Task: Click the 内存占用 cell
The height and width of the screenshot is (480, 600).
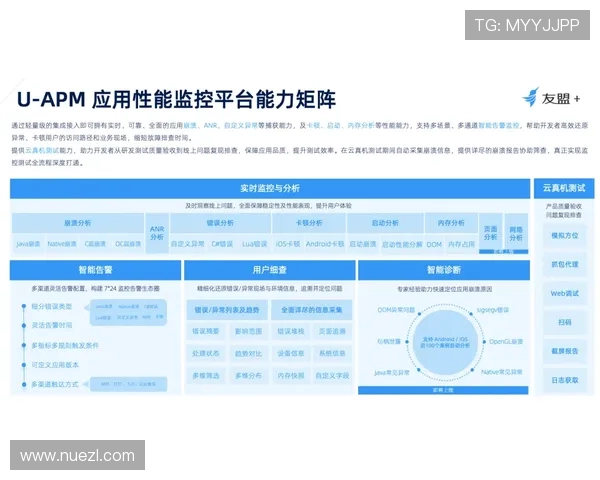Action: [461, 244]
